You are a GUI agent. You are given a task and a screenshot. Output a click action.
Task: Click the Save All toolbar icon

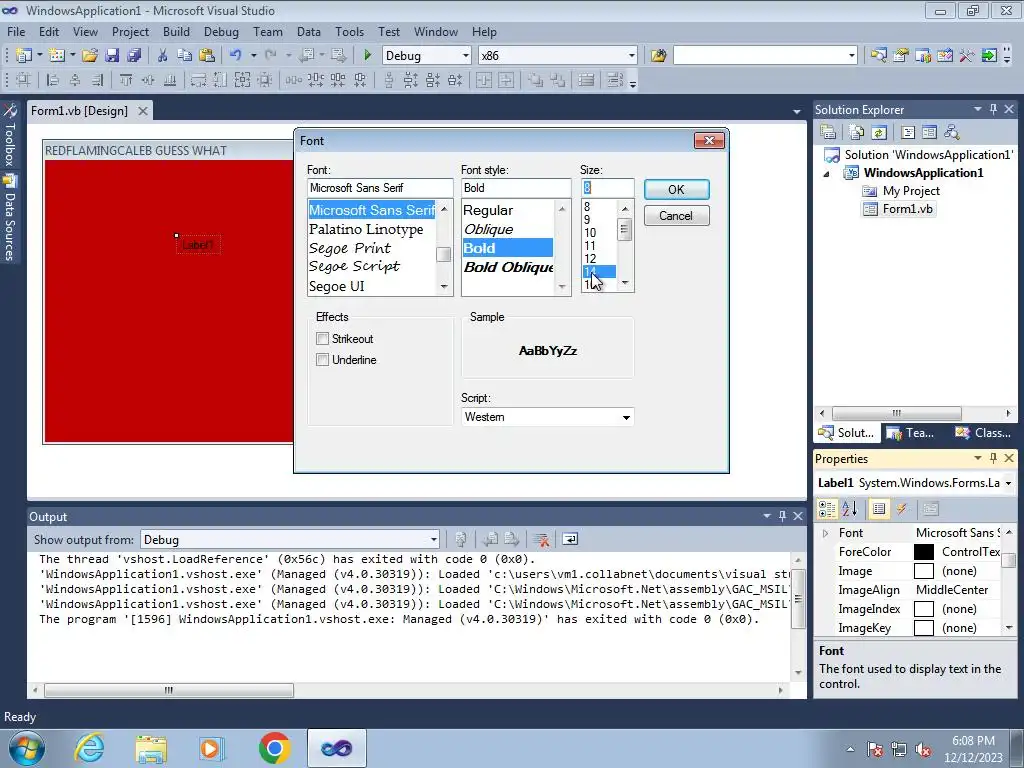tap(134, 56)
